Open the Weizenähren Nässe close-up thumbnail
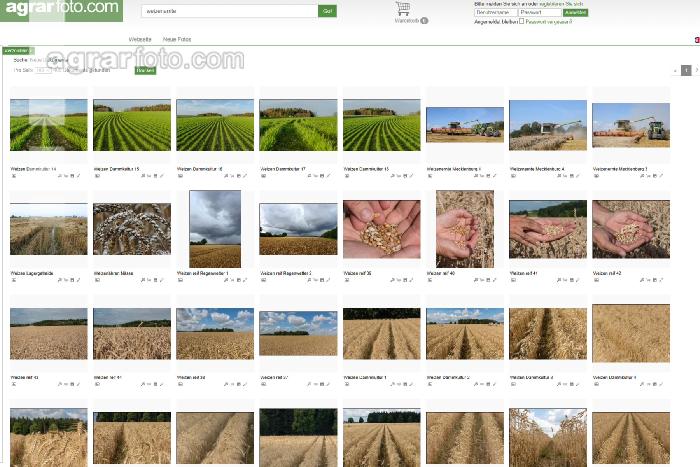The image size is (700, 467). coord(132,229)
